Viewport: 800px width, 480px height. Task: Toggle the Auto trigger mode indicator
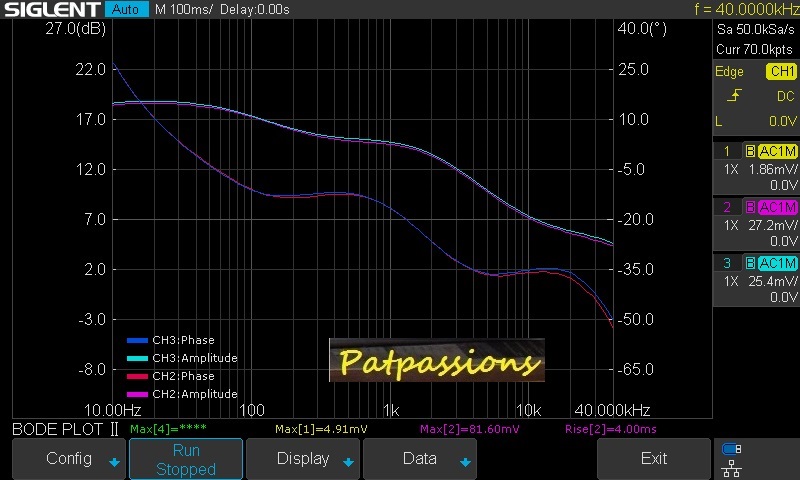tap(125, 9)
